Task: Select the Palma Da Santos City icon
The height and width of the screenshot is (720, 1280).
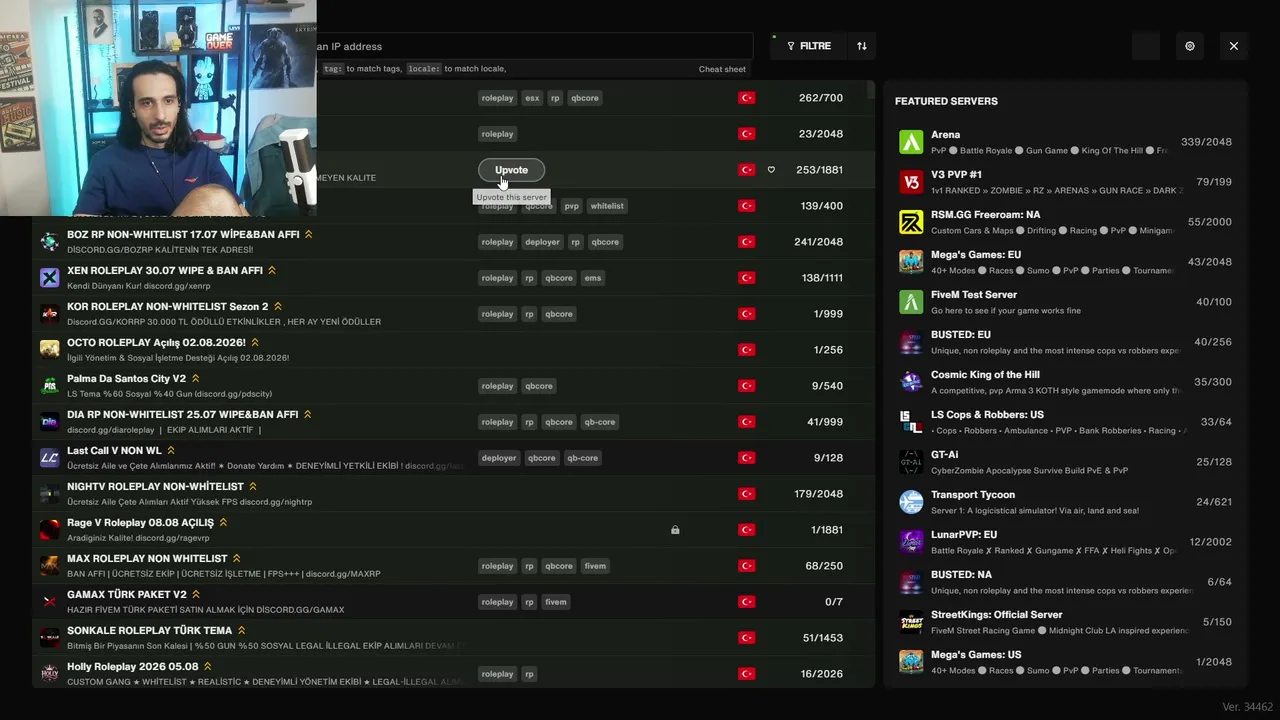Action: click(x=49, y=386)
